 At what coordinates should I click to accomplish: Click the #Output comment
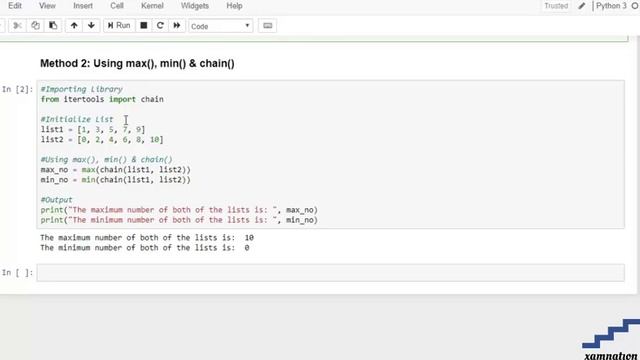point(56,200)
